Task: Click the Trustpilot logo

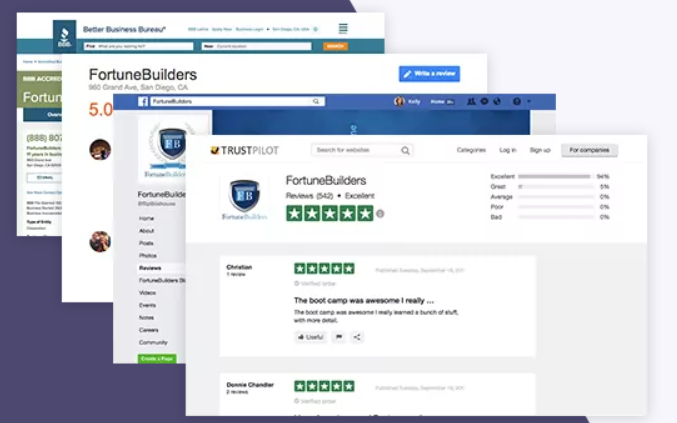Action: (x=245, y=150)
